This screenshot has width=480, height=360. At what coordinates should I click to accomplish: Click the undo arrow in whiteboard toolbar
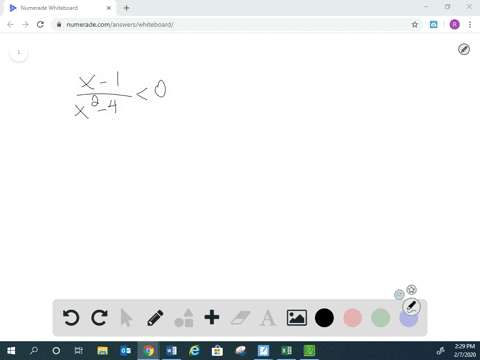[71, 318]
